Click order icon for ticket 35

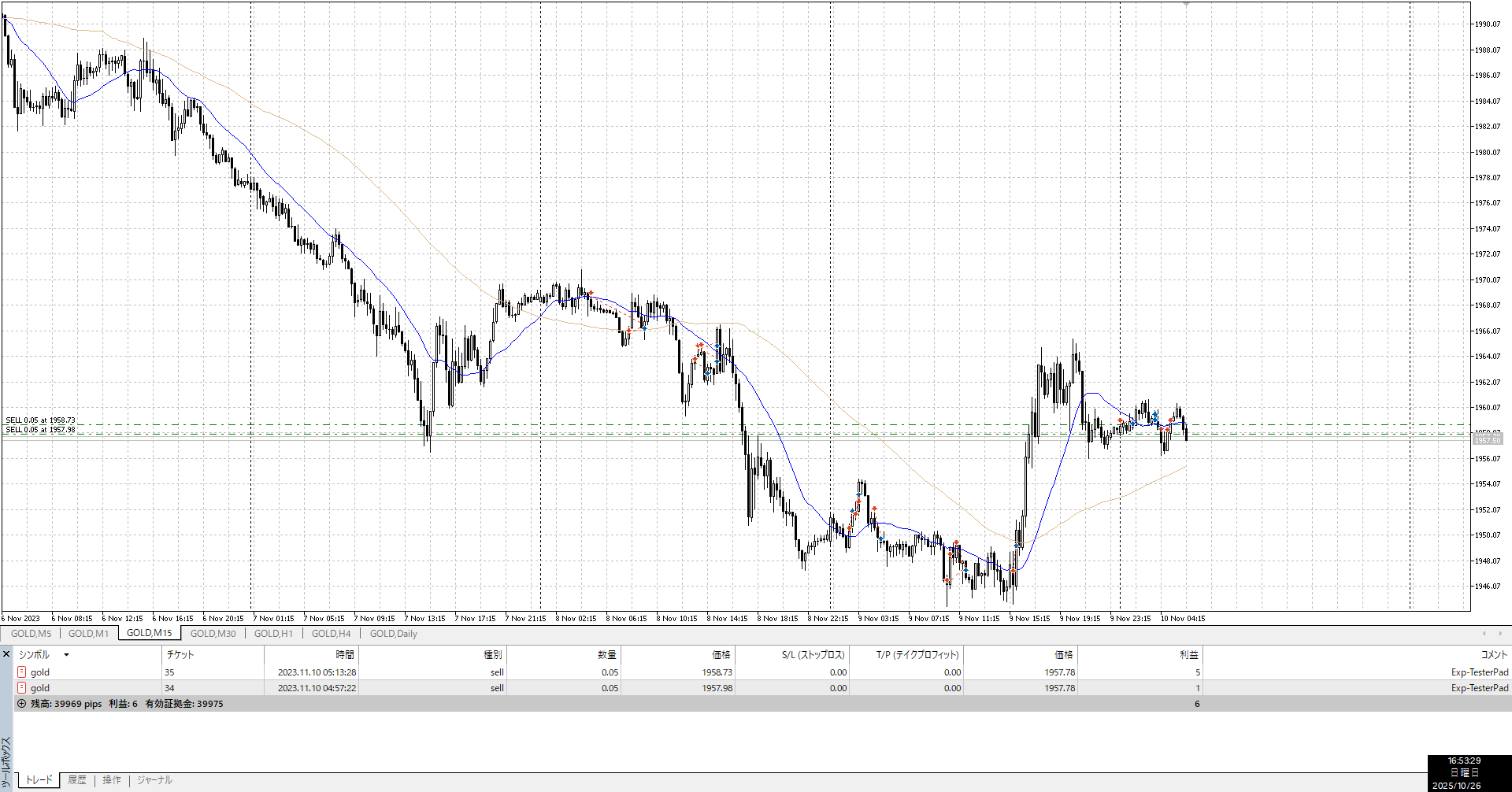pyautogui.click(x=21, y=672)
